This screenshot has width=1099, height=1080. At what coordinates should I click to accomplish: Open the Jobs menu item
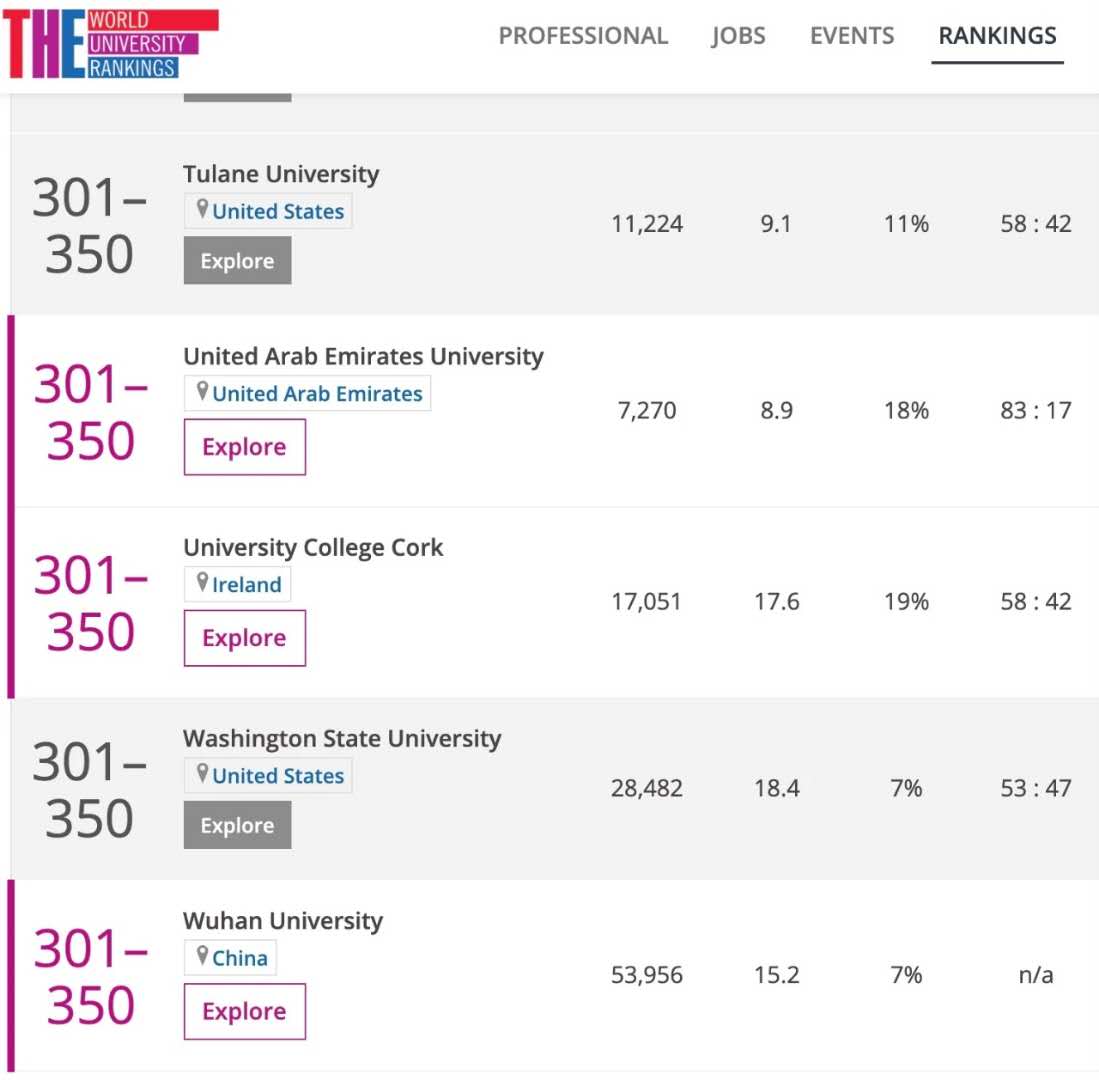pyautogui.click(x=738, y=36)
